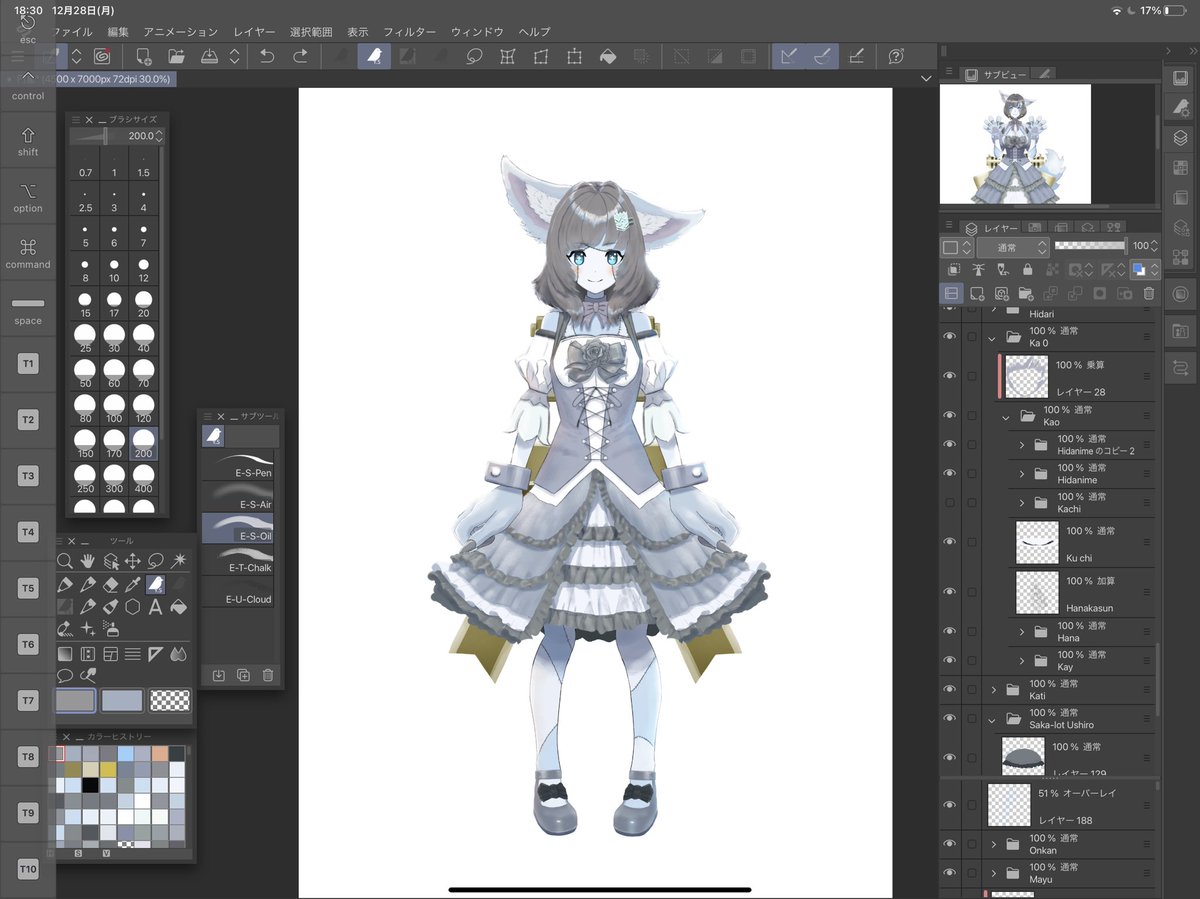The width and height of the screenshot is (1200, 899).
Task: Undo the last action with the undo arrow
Action: click(267, 56)
